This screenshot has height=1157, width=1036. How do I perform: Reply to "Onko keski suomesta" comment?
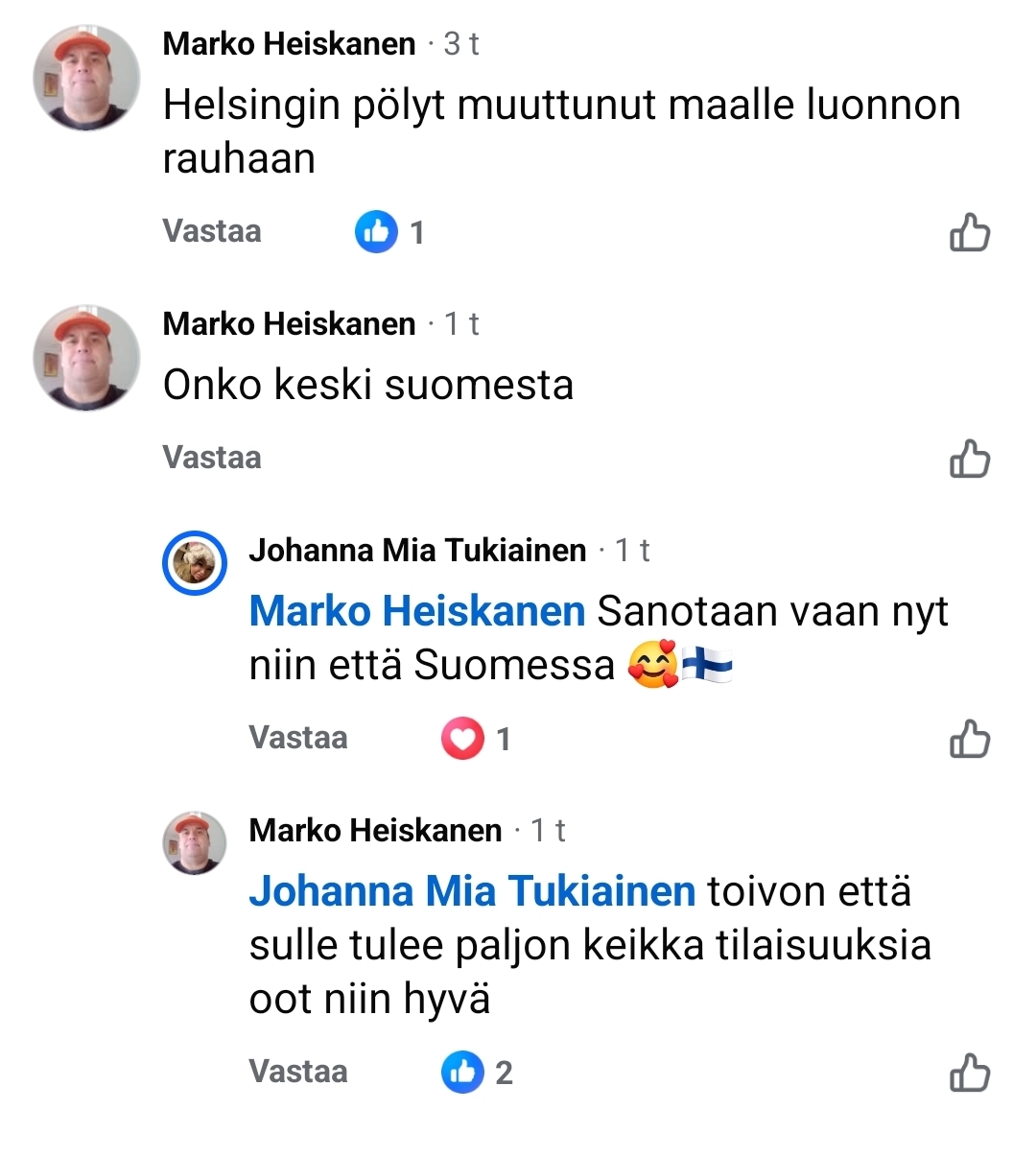click(x=212, y=458)
